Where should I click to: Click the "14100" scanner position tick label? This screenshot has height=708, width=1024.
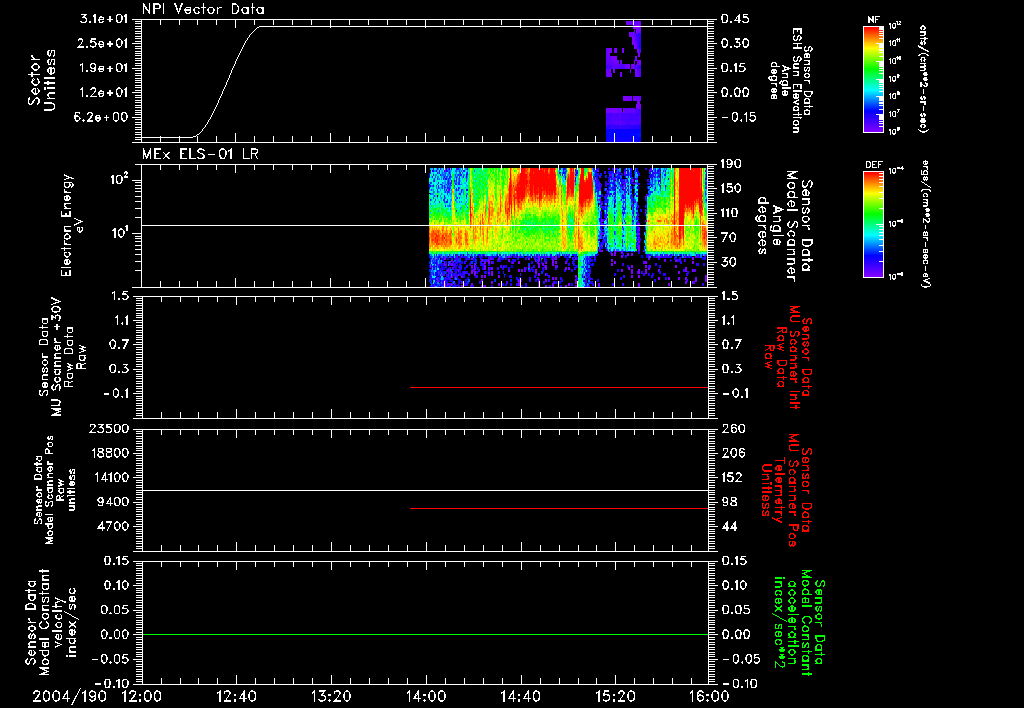pyautogui.click(x=108, y=477)
